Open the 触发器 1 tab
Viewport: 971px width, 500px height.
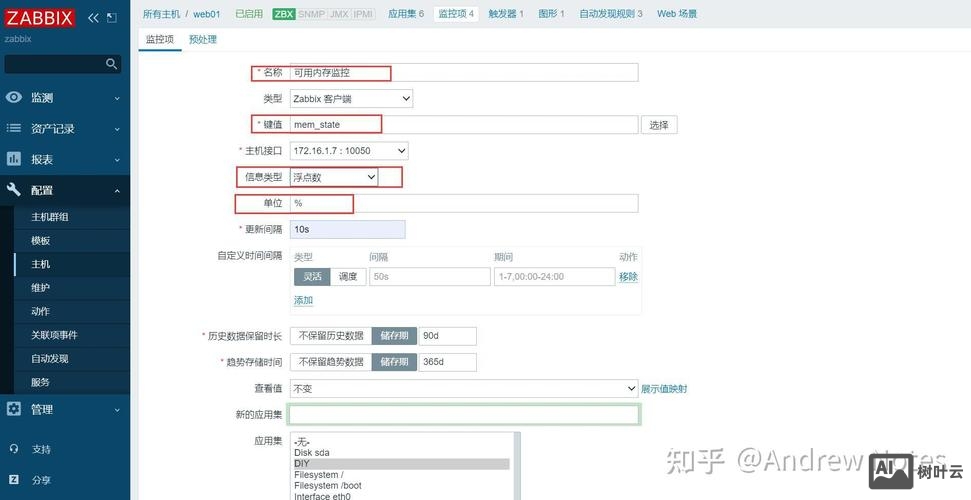pyautogui.click(x=506, y=14)
